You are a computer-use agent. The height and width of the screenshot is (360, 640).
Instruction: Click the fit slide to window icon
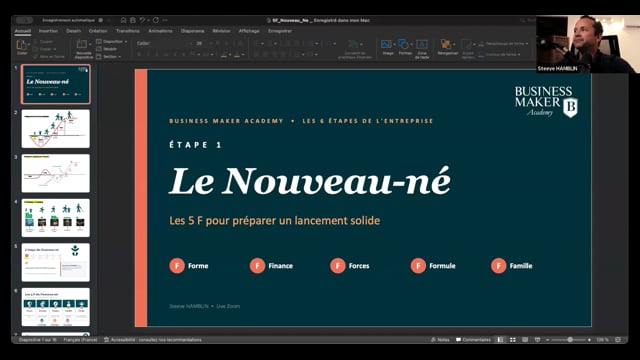click(x=618, y=340)
